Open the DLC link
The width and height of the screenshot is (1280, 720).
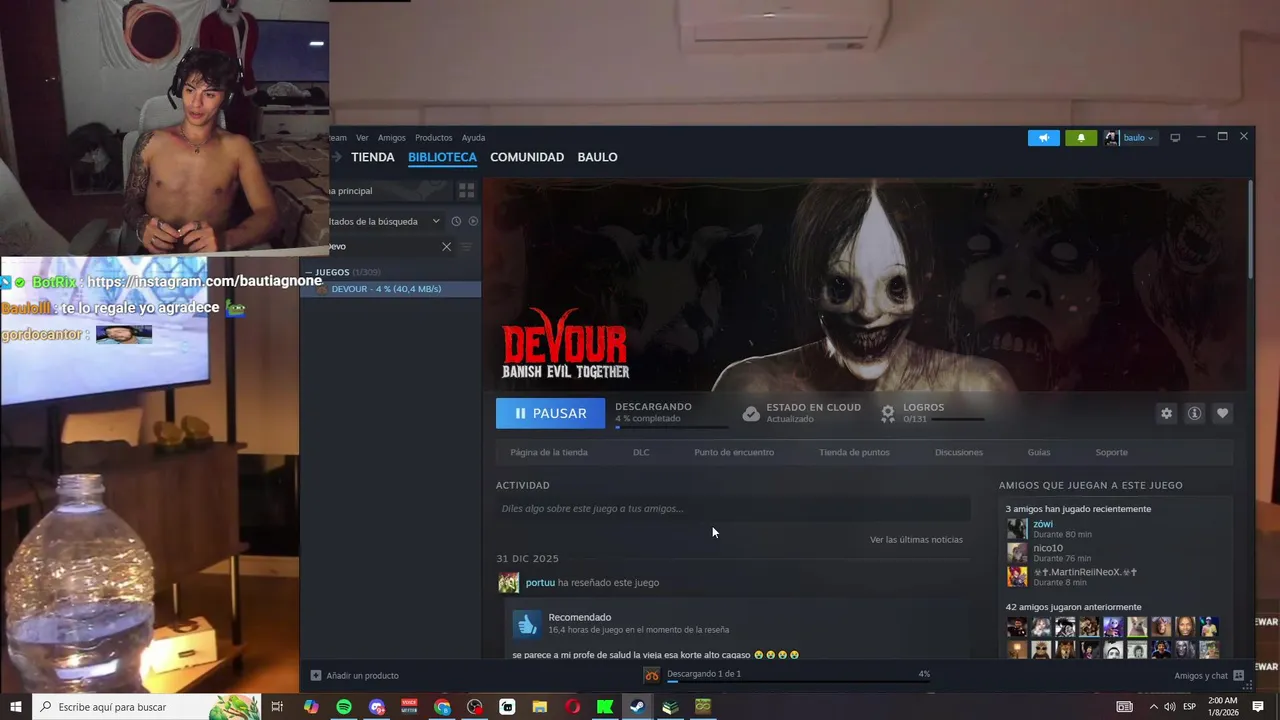641,452
